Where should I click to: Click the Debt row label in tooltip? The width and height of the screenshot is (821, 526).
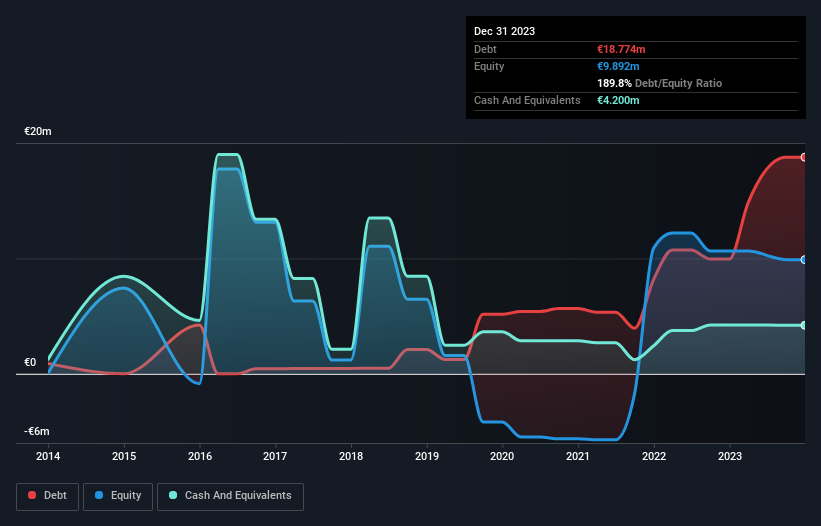point(485,49)
